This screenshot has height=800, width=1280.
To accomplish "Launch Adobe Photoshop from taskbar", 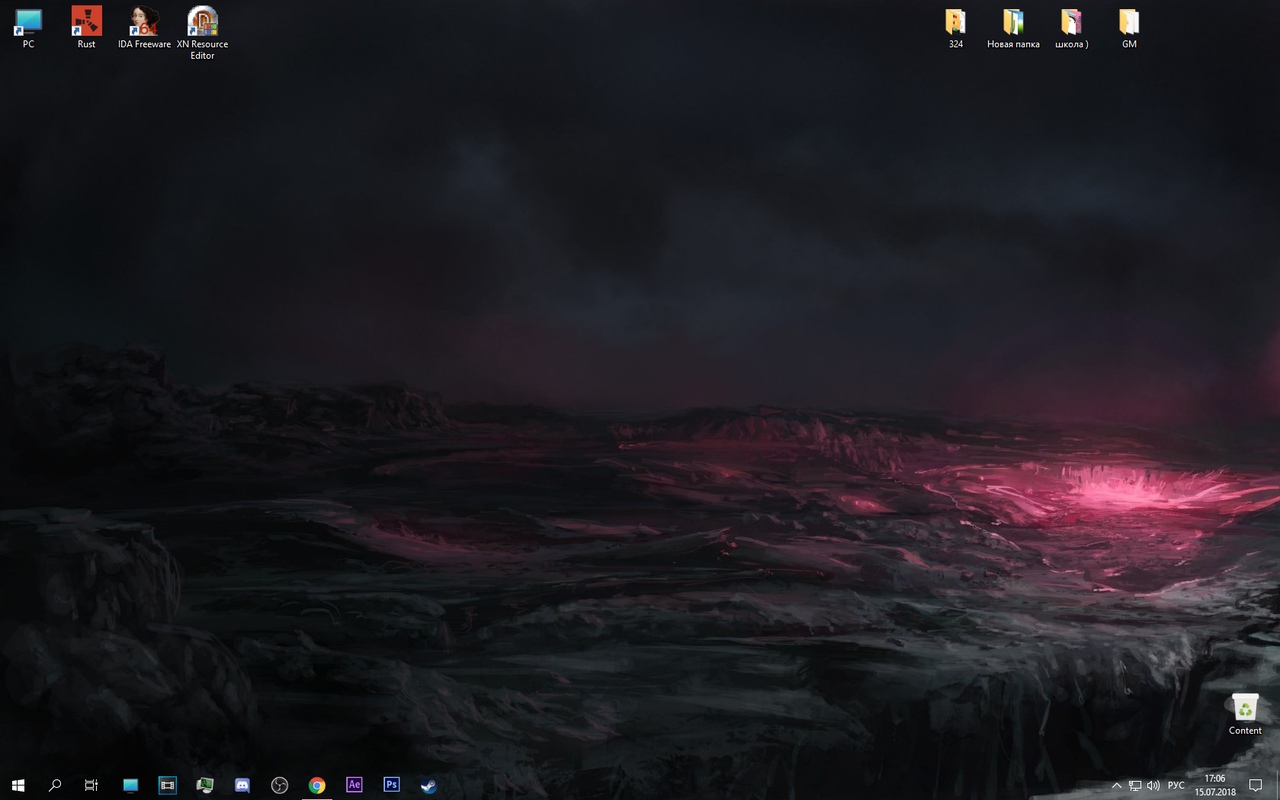I will pyautogui.click(x=392, y=785).
